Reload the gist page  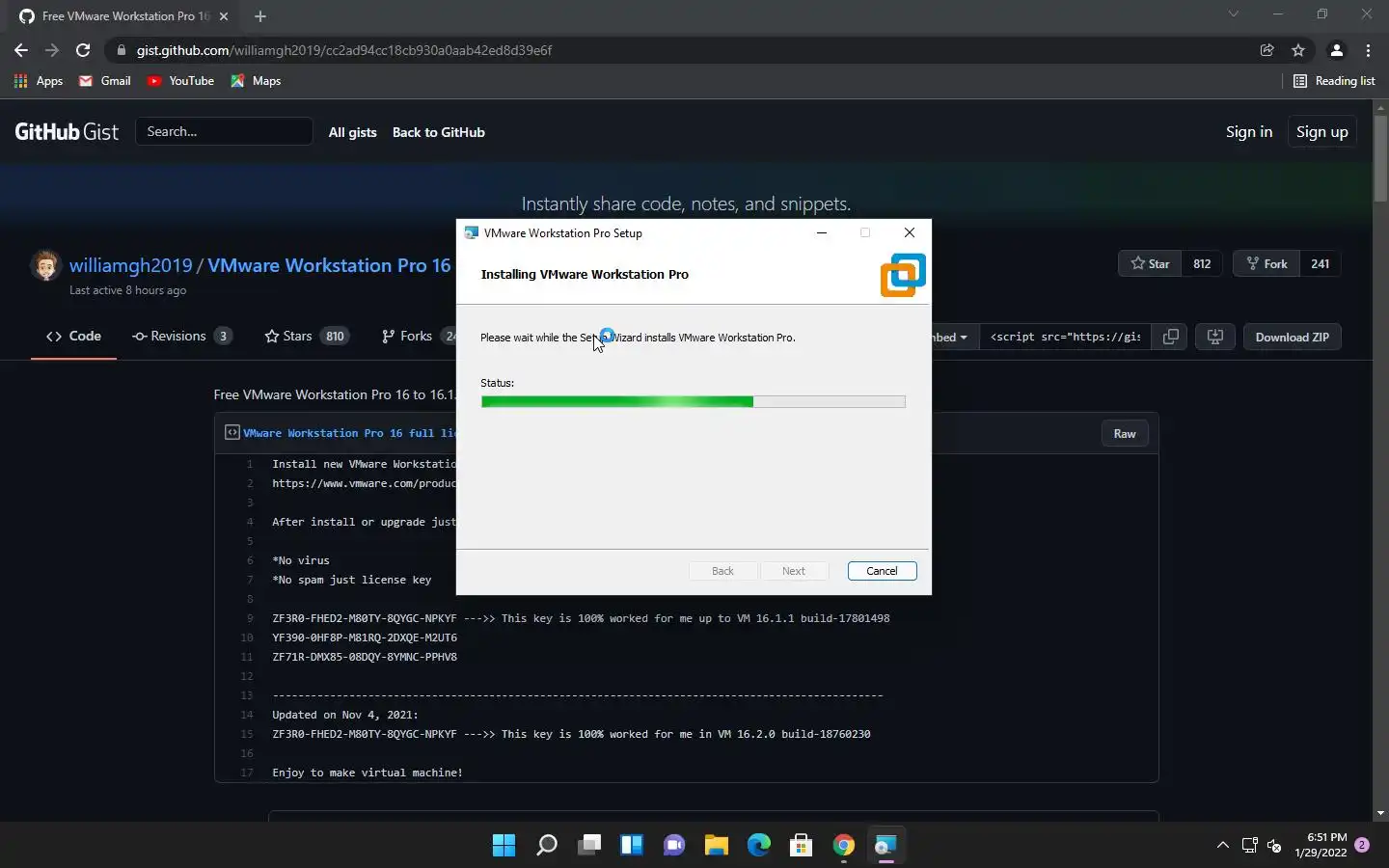click(x=83, y=50)
